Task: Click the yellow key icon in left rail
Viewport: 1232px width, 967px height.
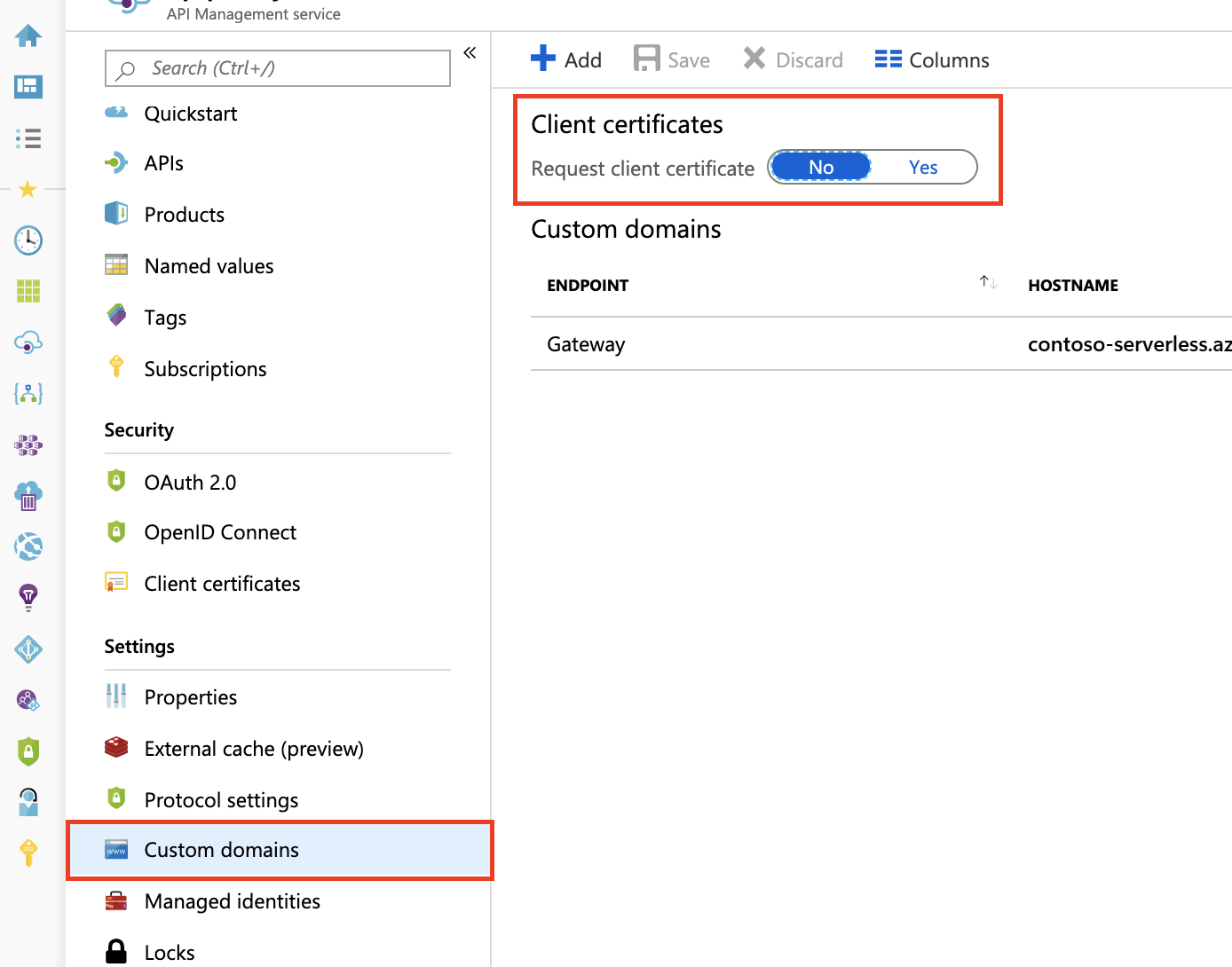Action: 28,853
